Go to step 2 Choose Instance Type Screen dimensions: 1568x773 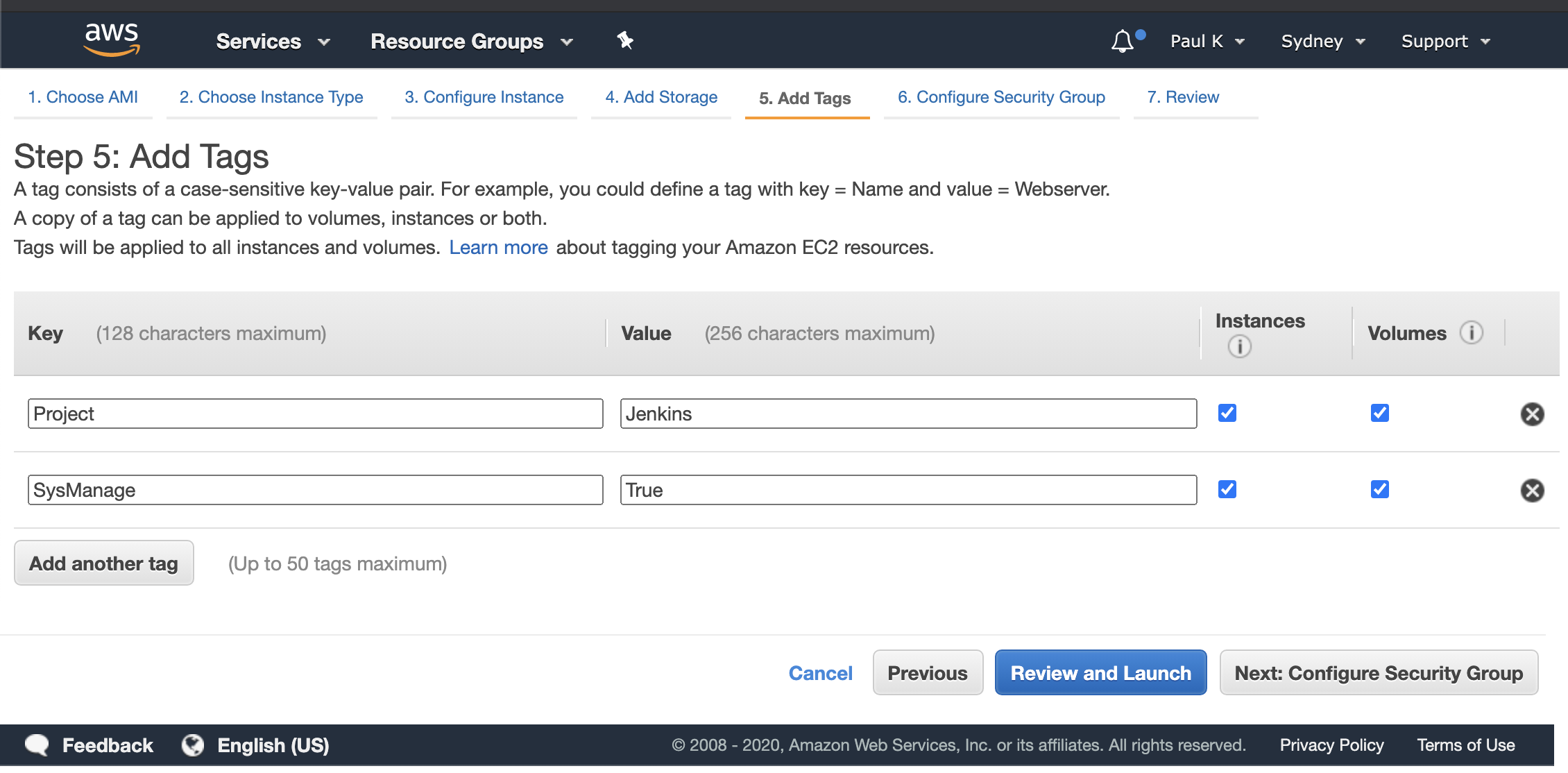(271, 97)
